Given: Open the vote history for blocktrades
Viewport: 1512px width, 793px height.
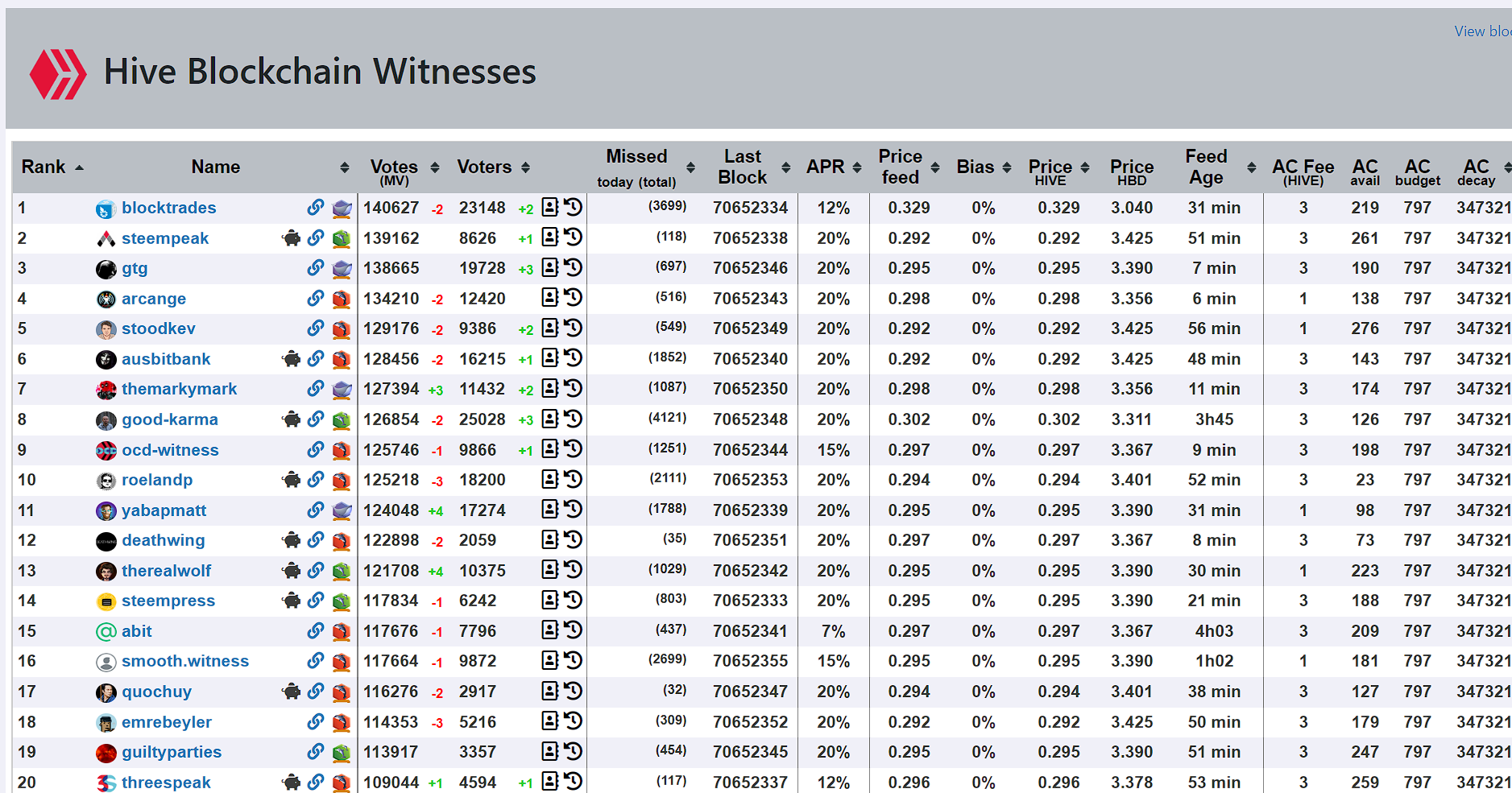Looking at the screenshot, I should 573,207.
